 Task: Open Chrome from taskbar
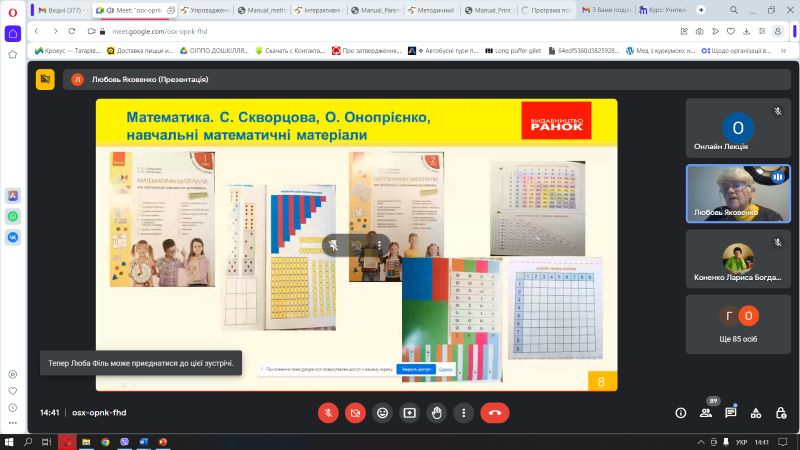click(x=105, y=442)
